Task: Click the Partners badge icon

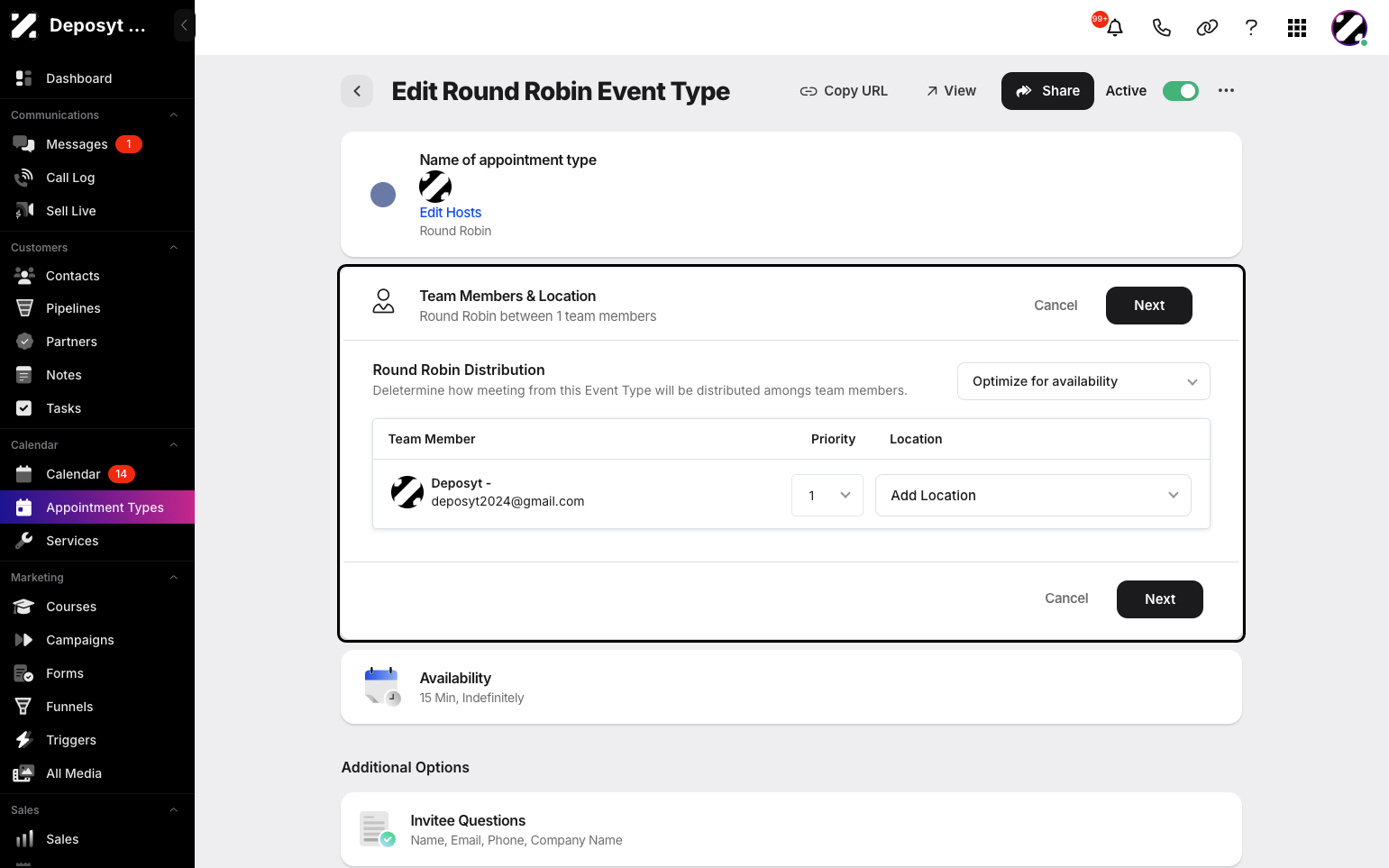Action: click(24, 342)
